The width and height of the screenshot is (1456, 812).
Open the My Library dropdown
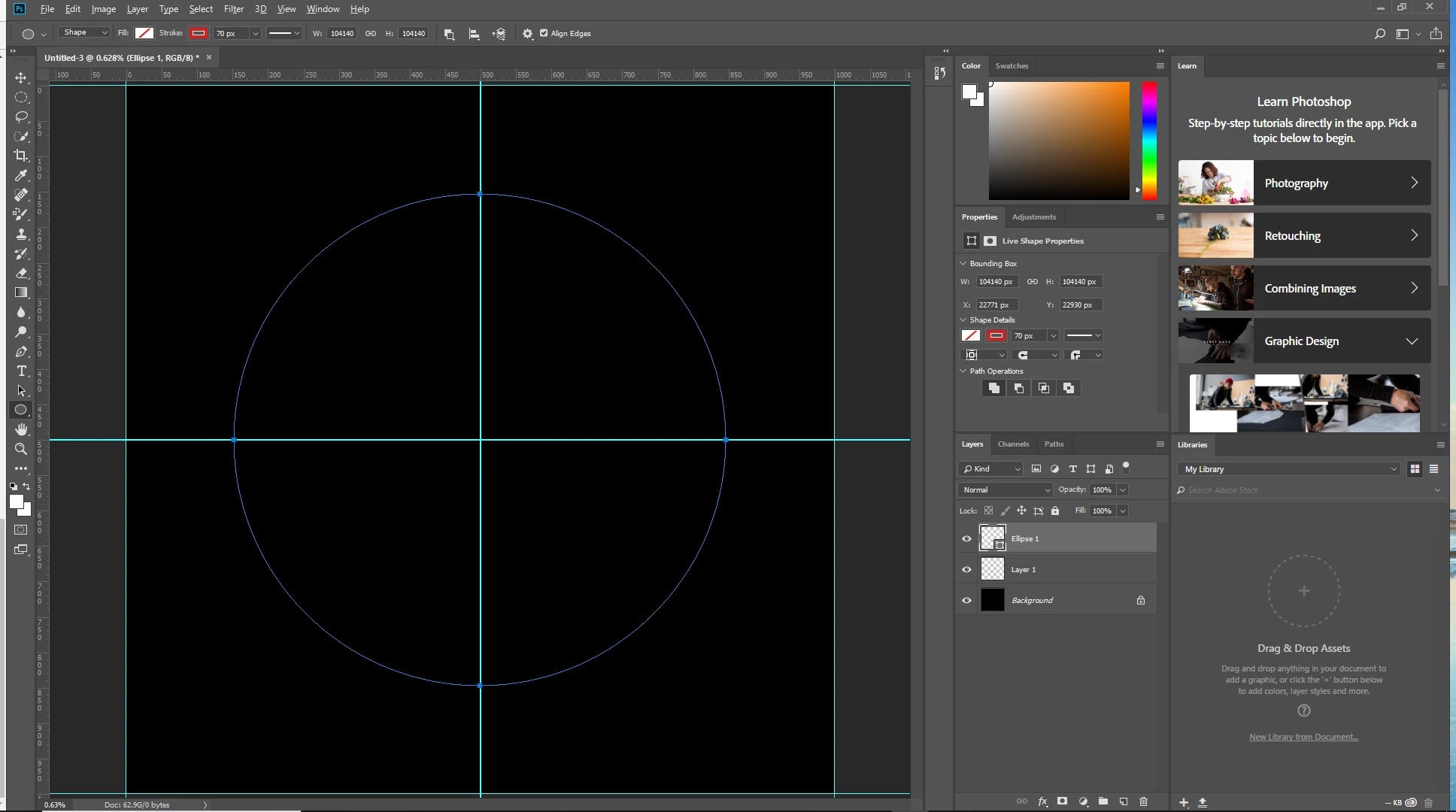pyautogui.click(x=1290, y=469)
